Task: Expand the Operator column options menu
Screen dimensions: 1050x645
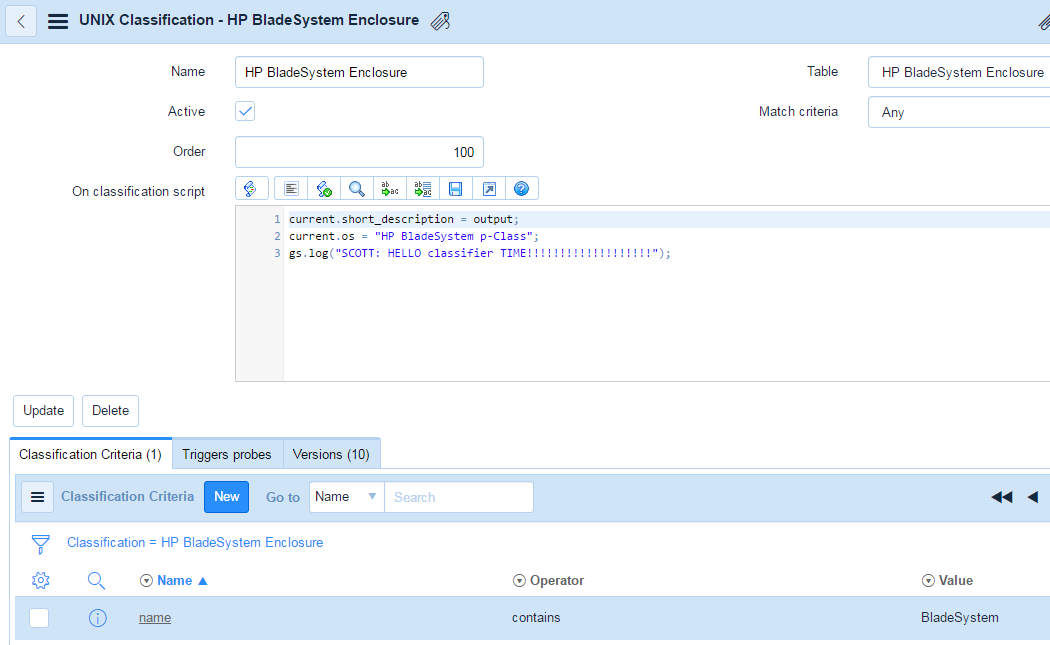Action: [x=519, y=581]
